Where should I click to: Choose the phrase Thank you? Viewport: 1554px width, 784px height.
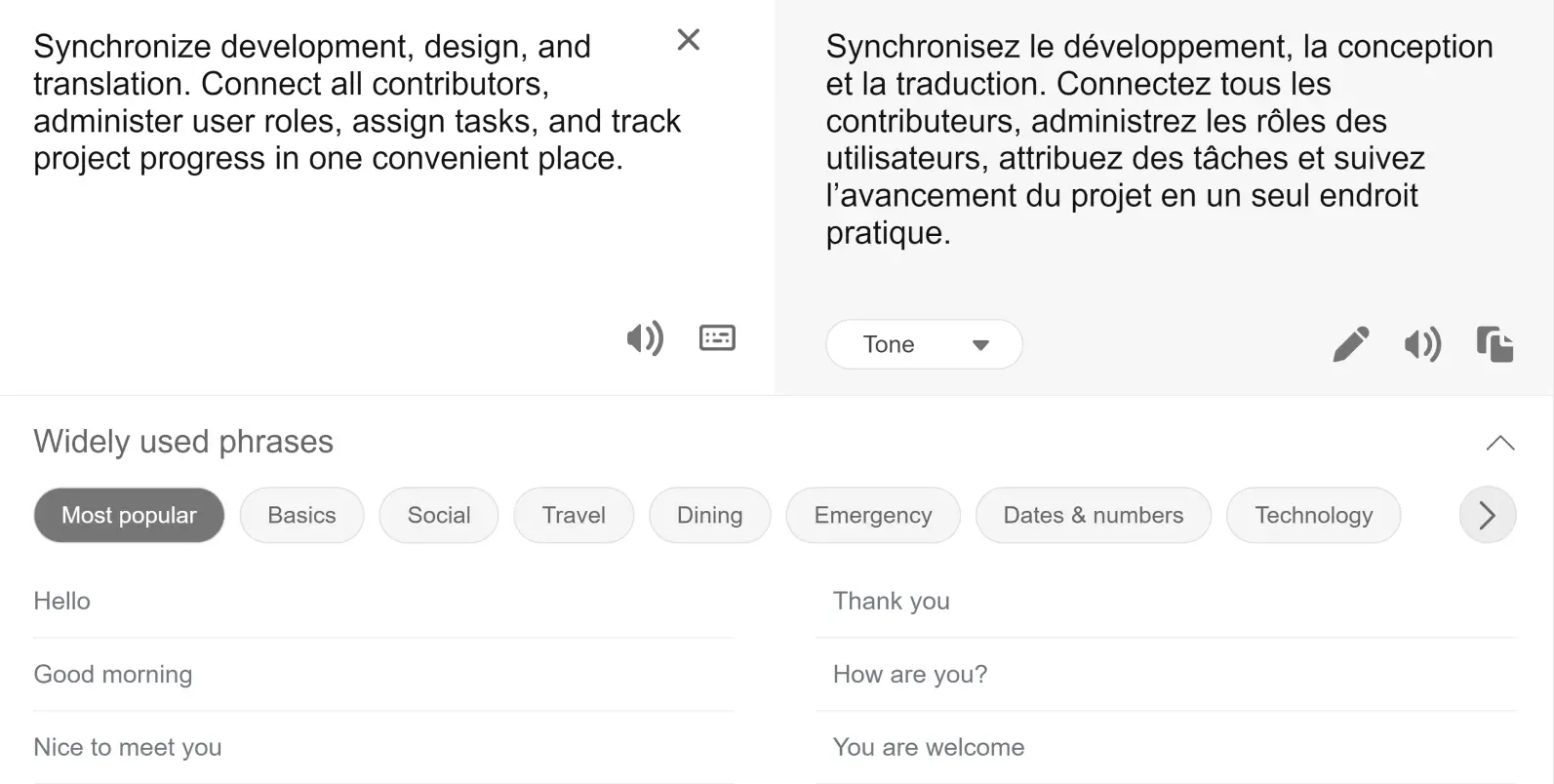(891, 601)
